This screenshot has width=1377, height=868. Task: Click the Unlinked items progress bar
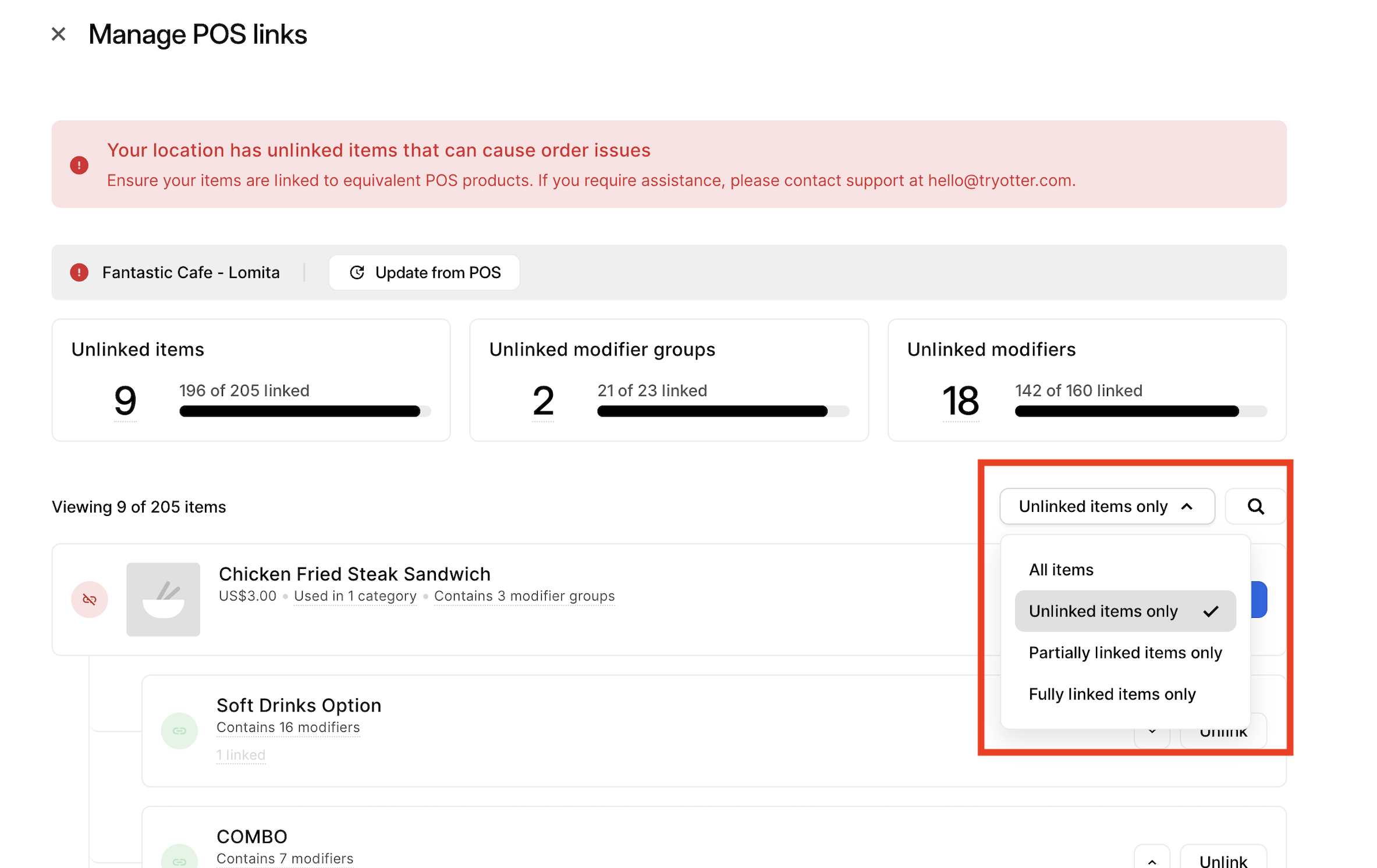[x=304, y=411]
